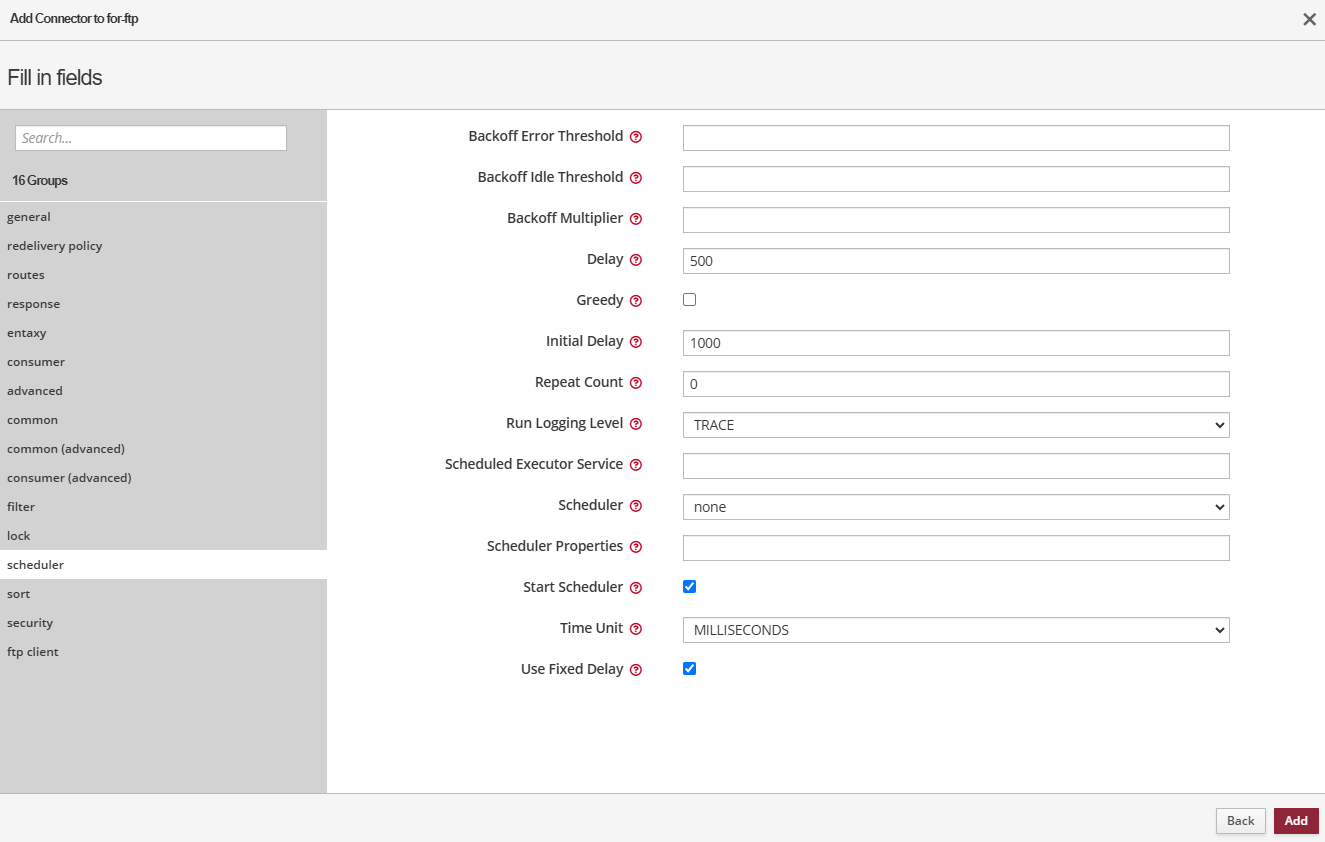This screenshot has width=1325, height=842.
Task: Click help icon next to Backoff Error Threshold
Action: click(636, 137)
